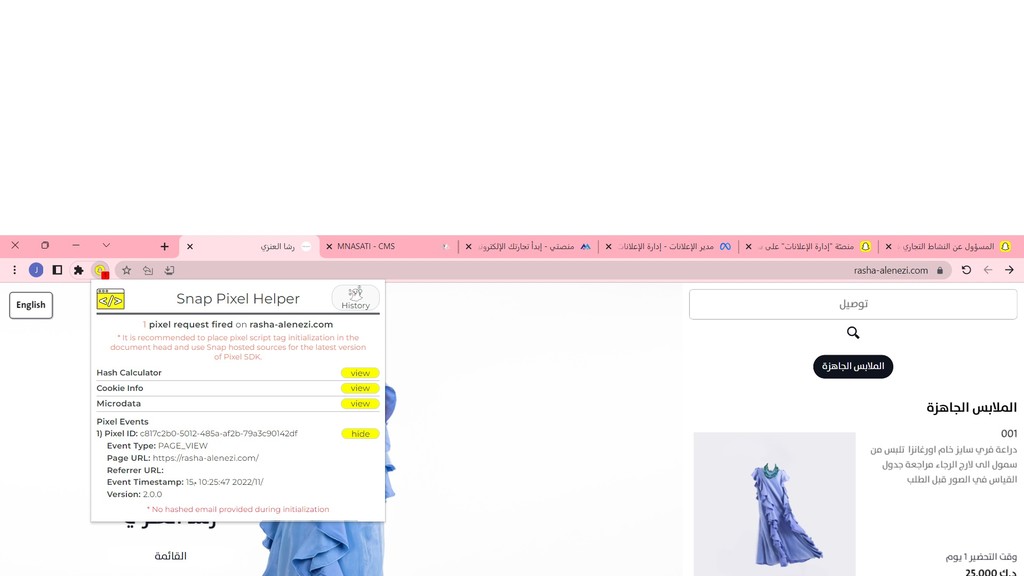
Task: Close the رشا العنزي tab
Action: point(190,247)
